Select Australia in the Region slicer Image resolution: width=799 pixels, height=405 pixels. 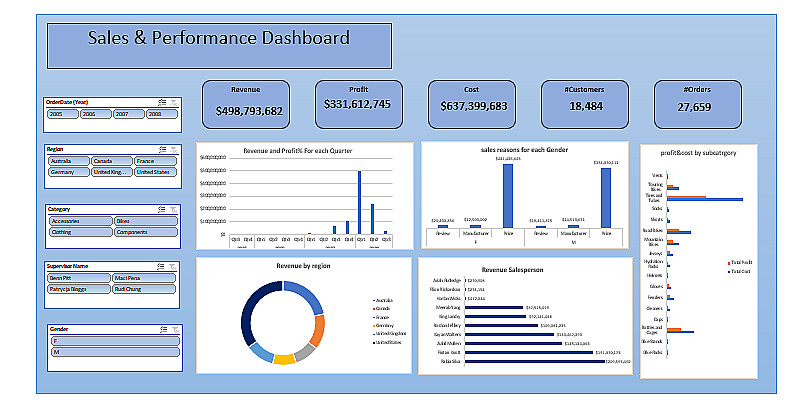[x=69, y=161]
